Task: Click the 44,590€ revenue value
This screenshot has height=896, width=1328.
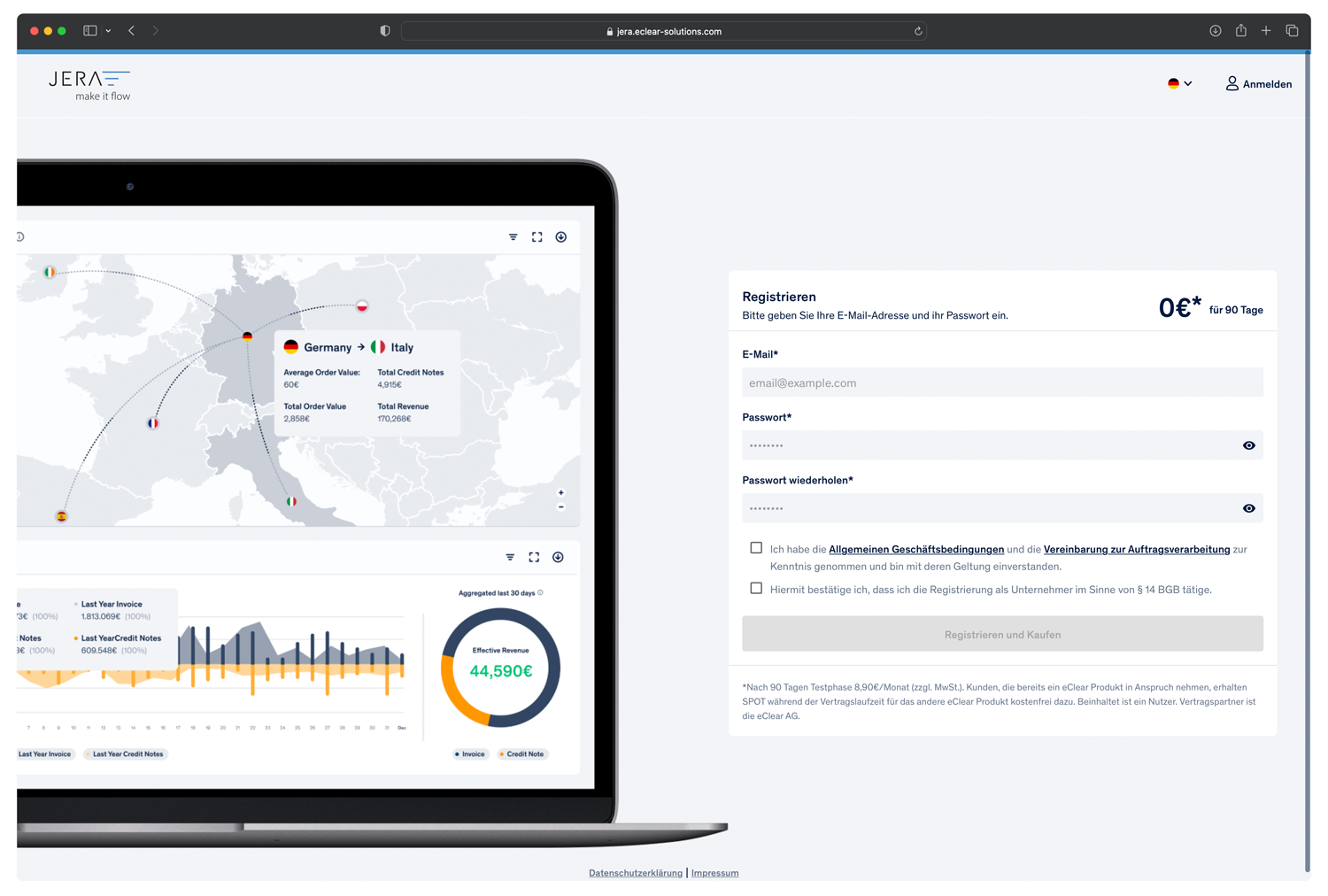Action: click(501, 671)
